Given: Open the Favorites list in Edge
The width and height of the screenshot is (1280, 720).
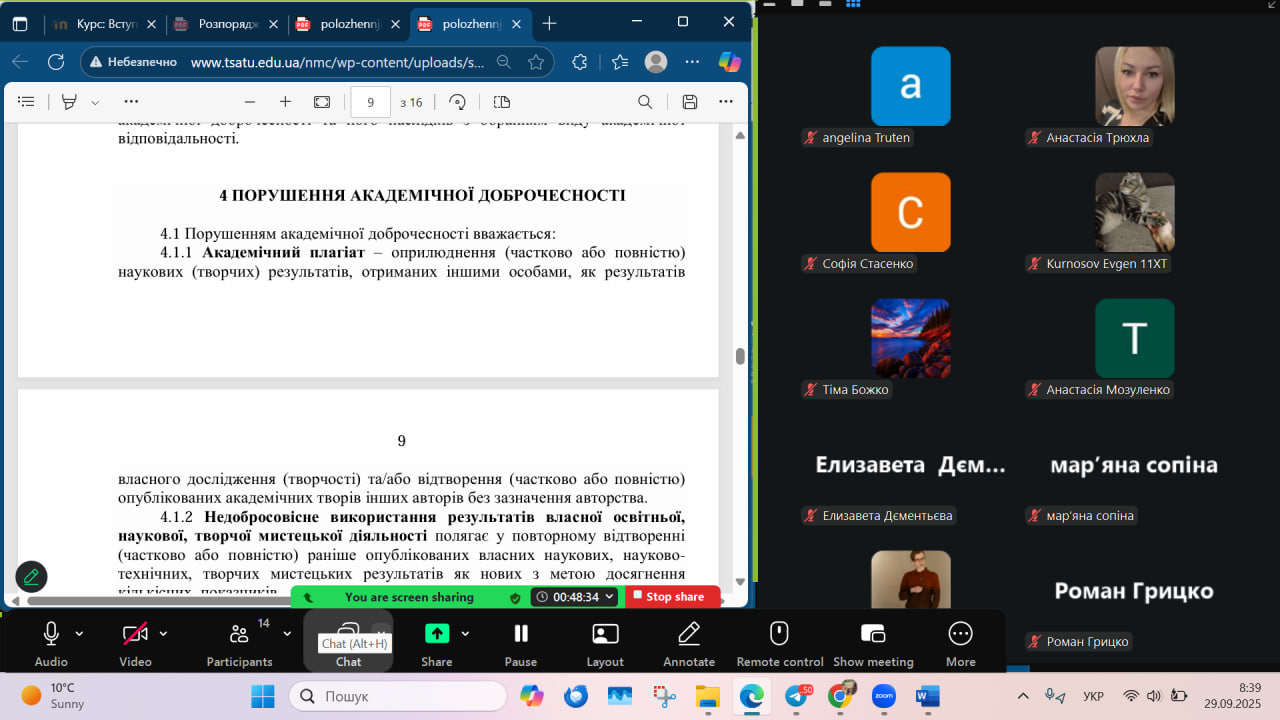Looking at the screenshot, I should [x=619, y=62].
